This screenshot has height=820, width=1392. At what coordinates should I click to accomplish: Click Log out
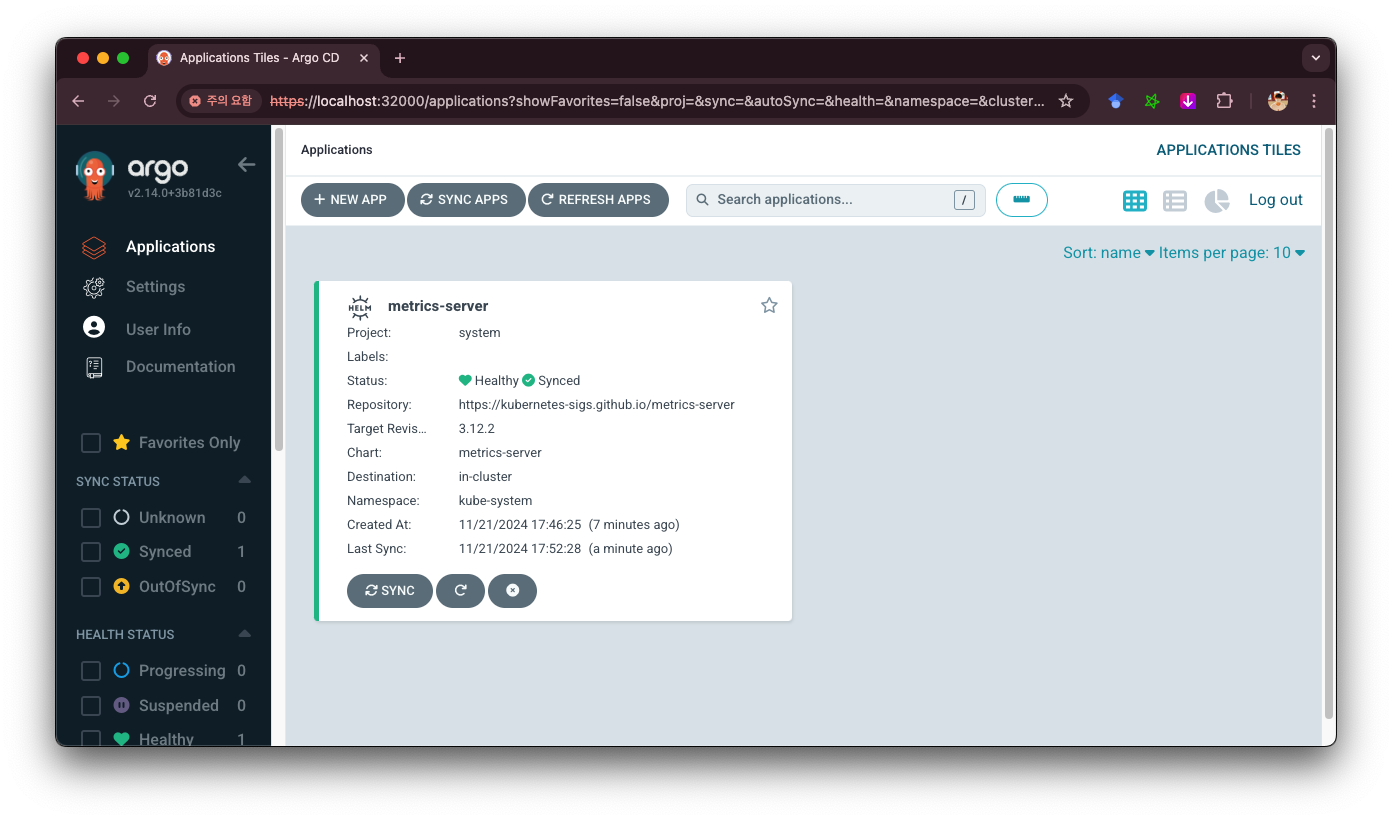1276,200
